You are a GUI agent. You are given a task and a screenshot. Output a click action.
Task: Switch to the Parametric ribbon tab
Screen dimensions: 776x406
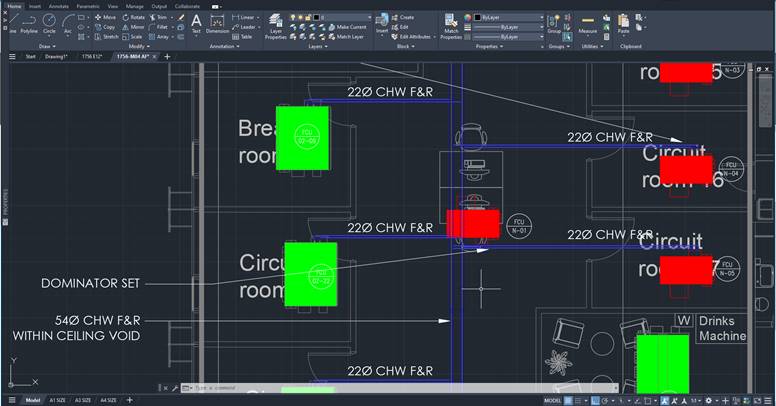pyautogui.click(x=88, y=6)
